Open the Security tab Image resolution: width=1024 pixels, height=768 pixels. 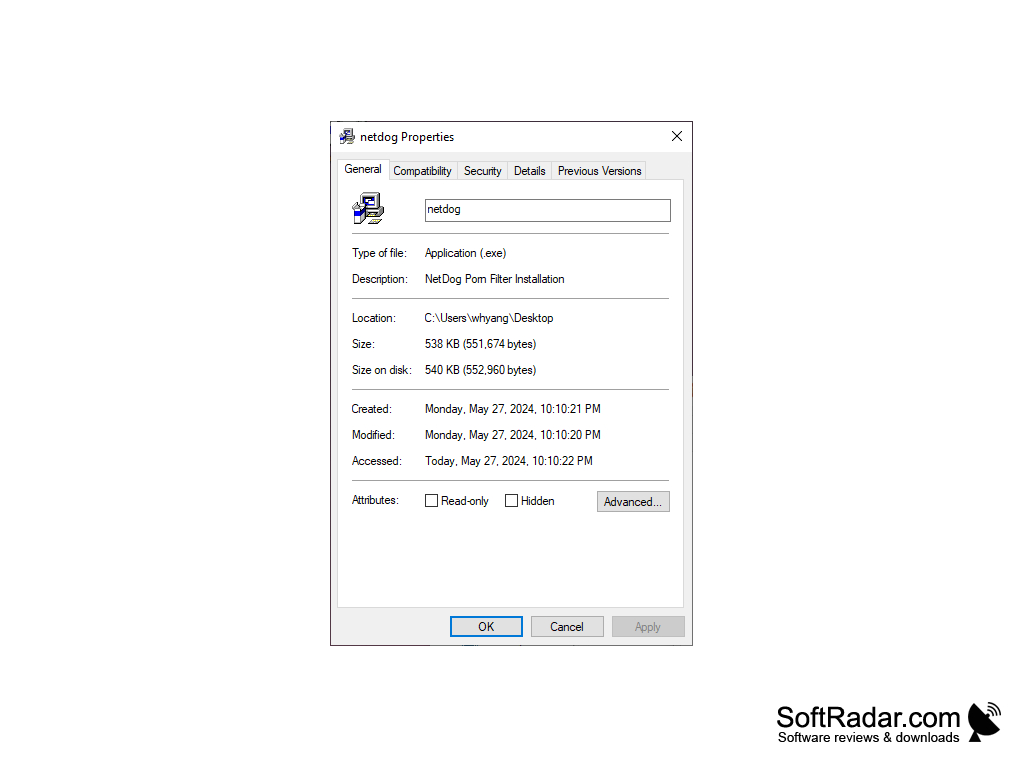pos(482,170)
